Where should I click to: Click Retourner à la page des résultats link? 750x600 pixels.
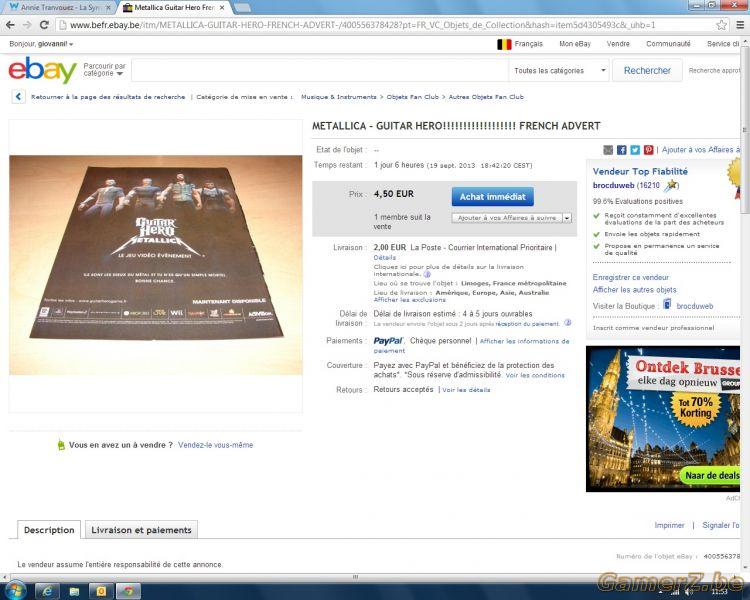[108, 97]
